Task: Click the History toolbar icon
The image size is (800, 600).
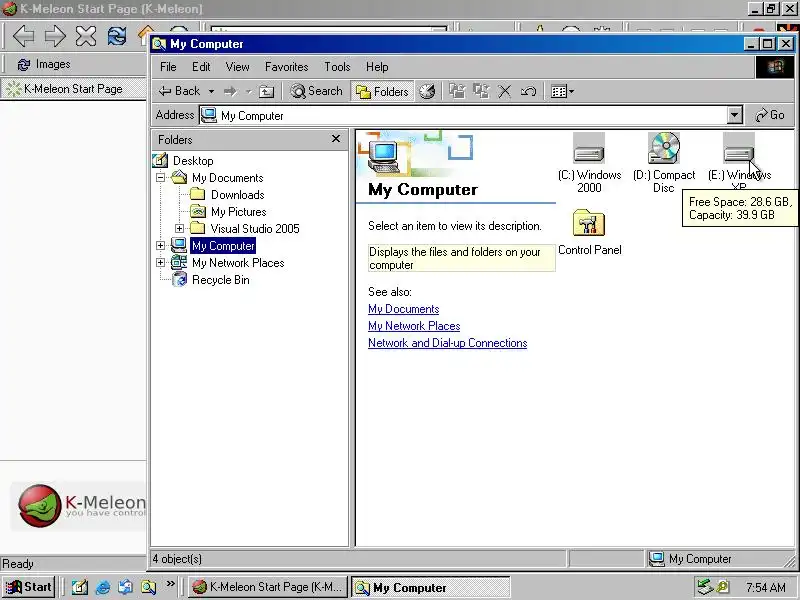Action: coord(428,92)
